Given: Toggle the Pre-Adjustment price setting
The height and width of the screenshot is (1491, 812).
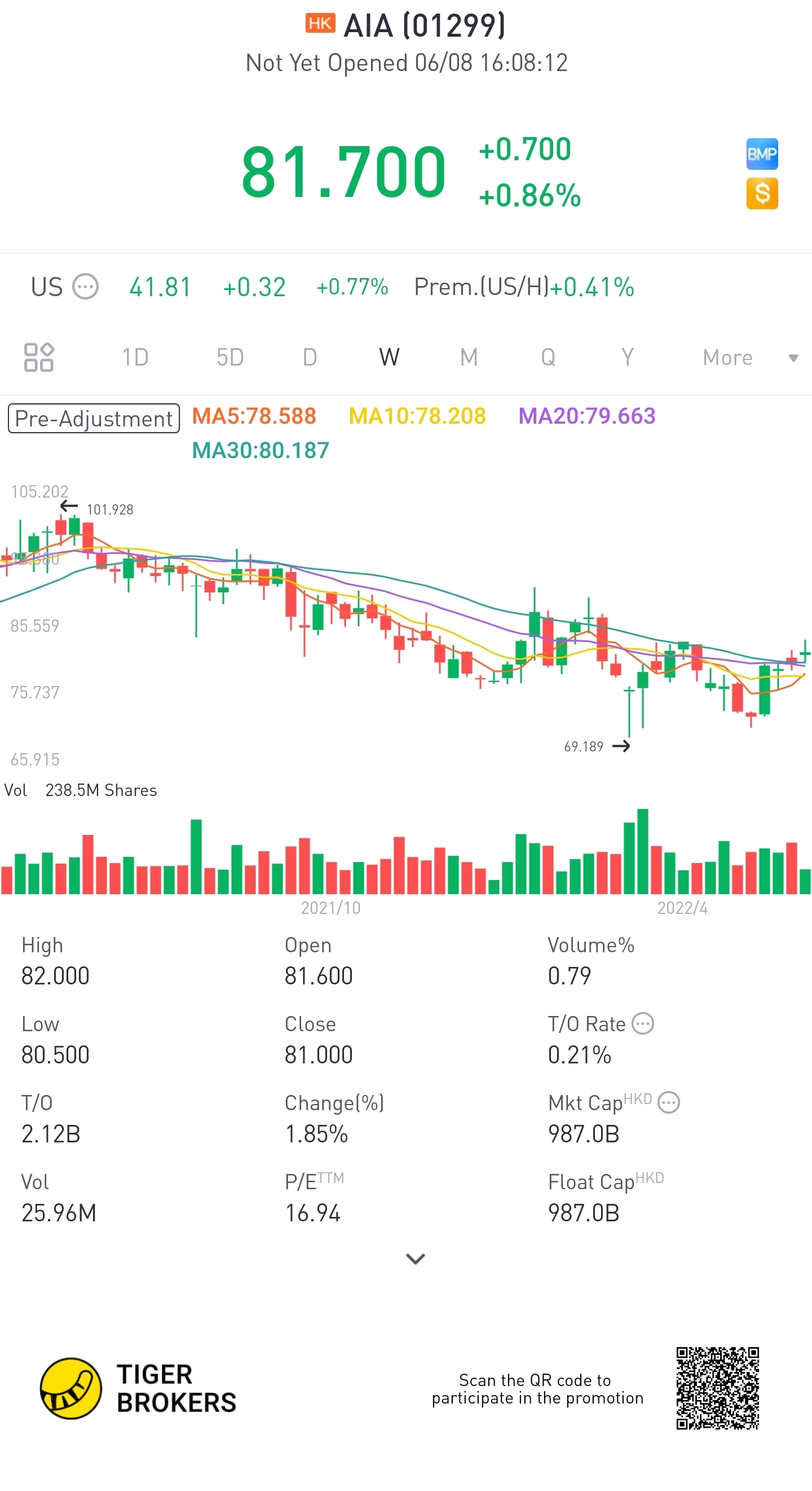Looking at the screenshot, I should (x=94, y=419).
